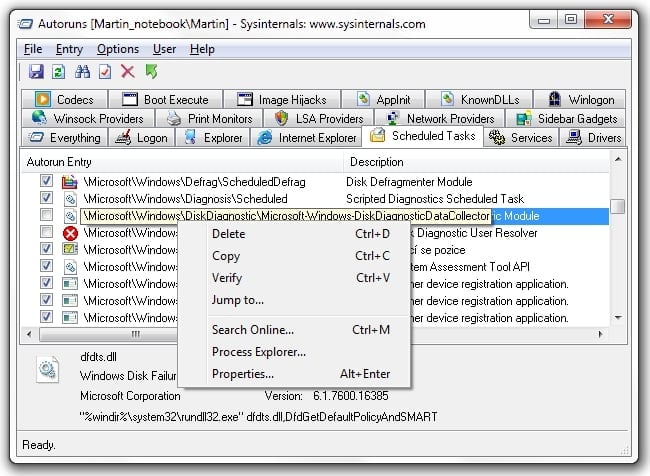Click the Refresh toolbar icon
The width and height of the screenshot is (650, 476).
pos(58,72)
